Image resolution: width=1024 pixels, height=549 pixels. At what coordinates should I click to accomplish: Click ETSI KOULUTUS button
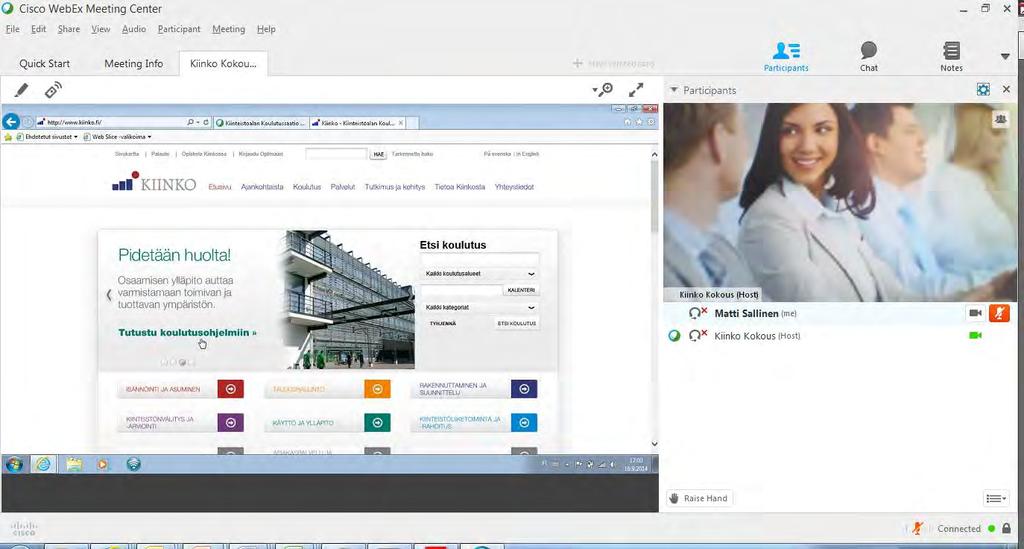point(517,323)
